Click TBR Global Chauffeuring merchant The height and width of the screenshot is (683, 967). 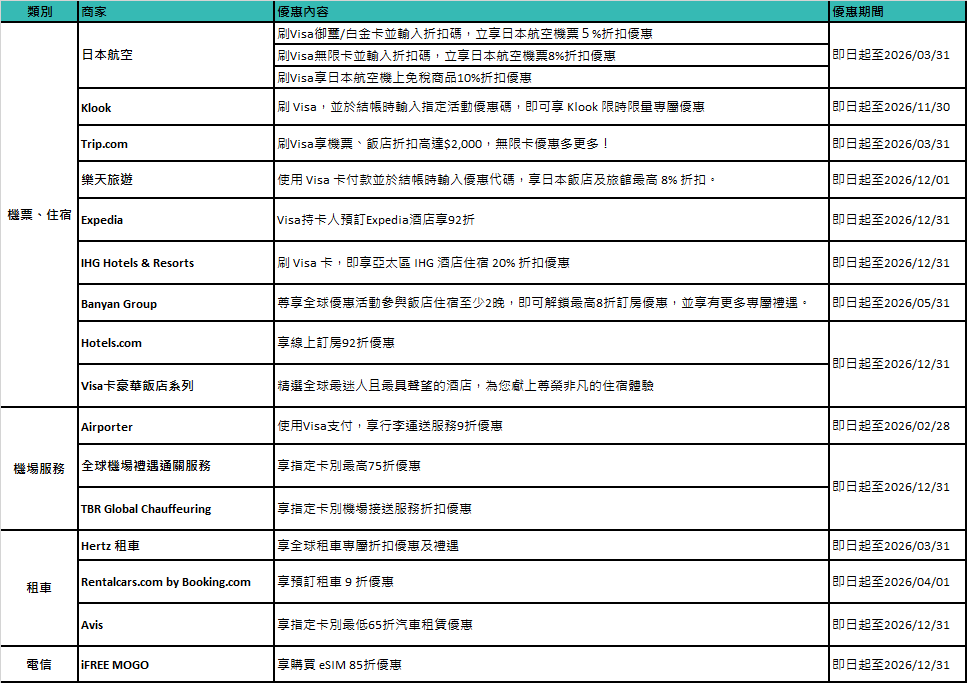146,509
